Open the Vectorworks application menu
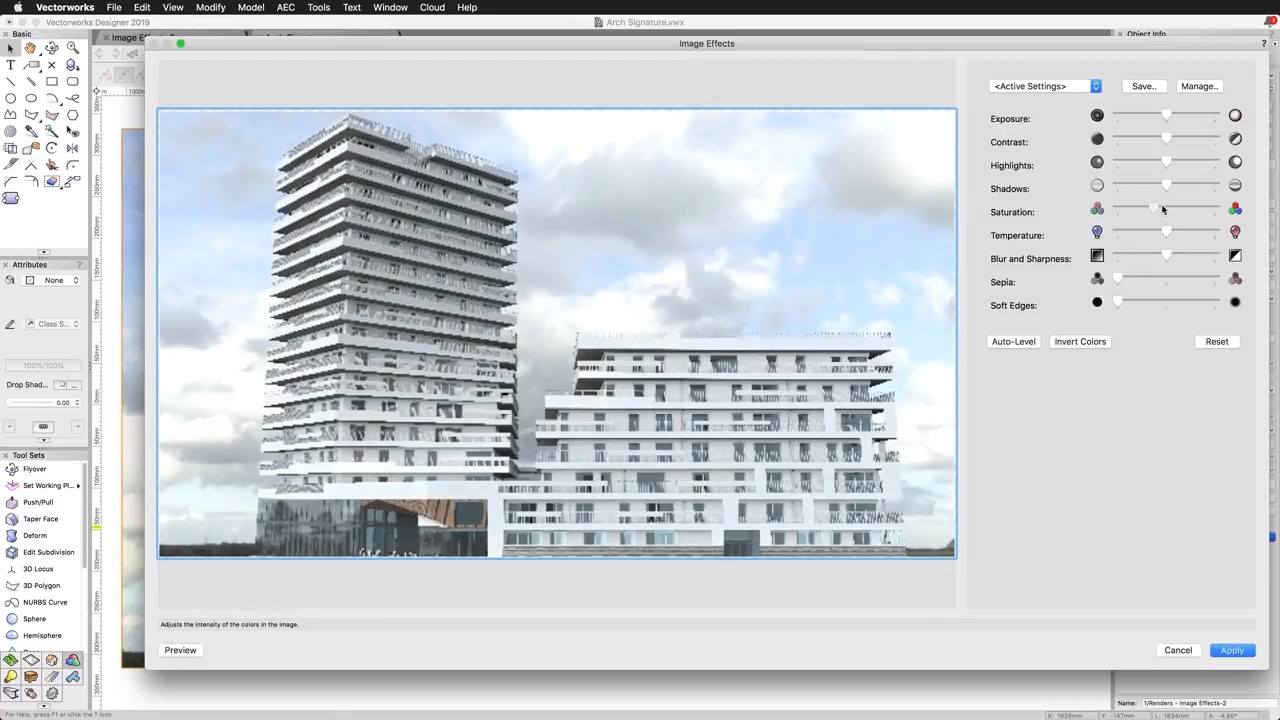 click(x=65, y=7)
